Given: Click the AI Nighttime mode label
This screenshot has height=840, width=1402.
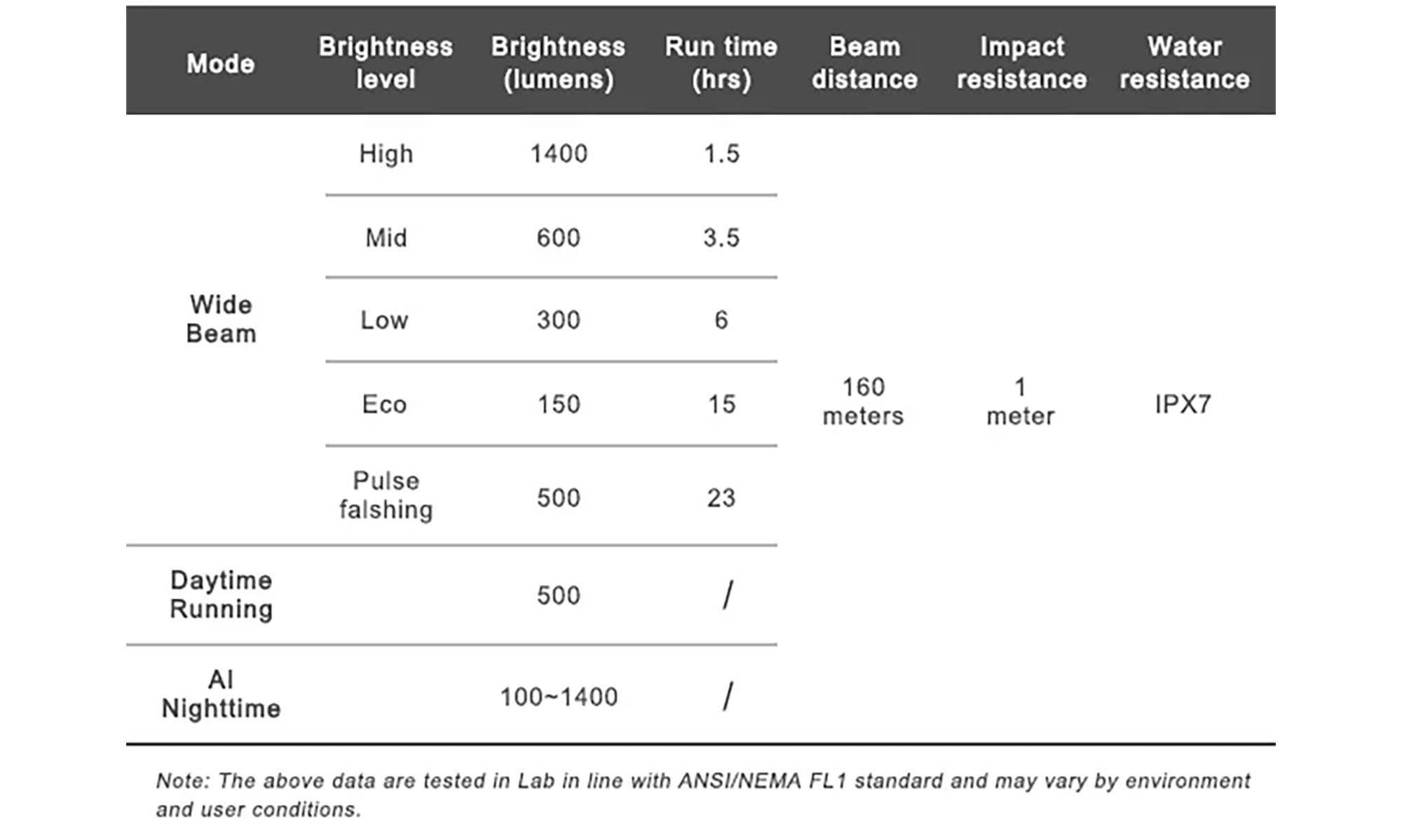Looking at the screenshot, I should pyautogui.click(x=221, y=694).
